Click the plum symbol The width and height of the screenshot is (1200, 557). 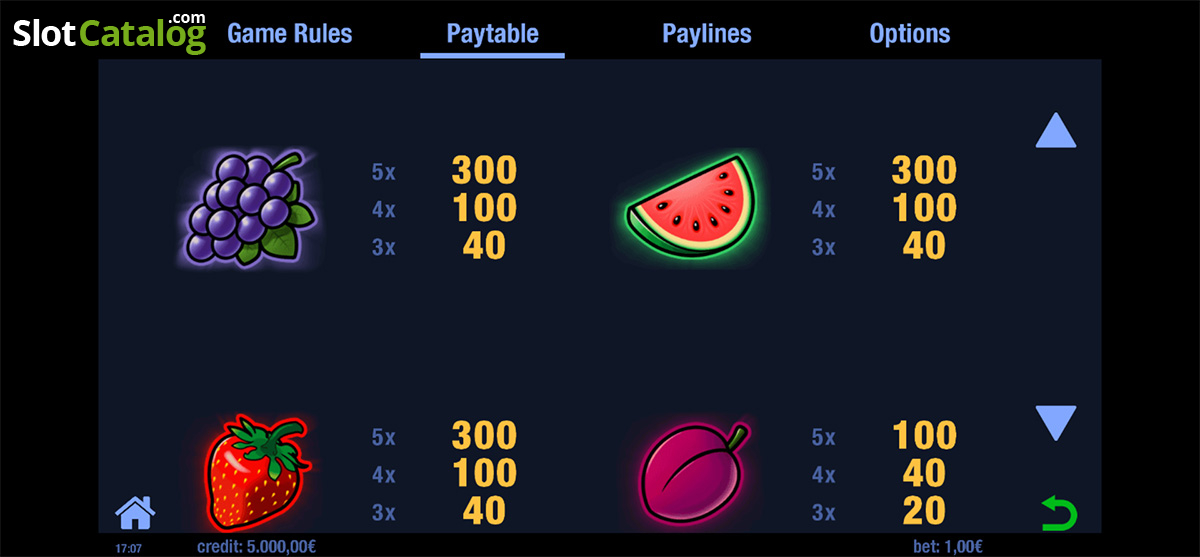click(x=691, y=474)
